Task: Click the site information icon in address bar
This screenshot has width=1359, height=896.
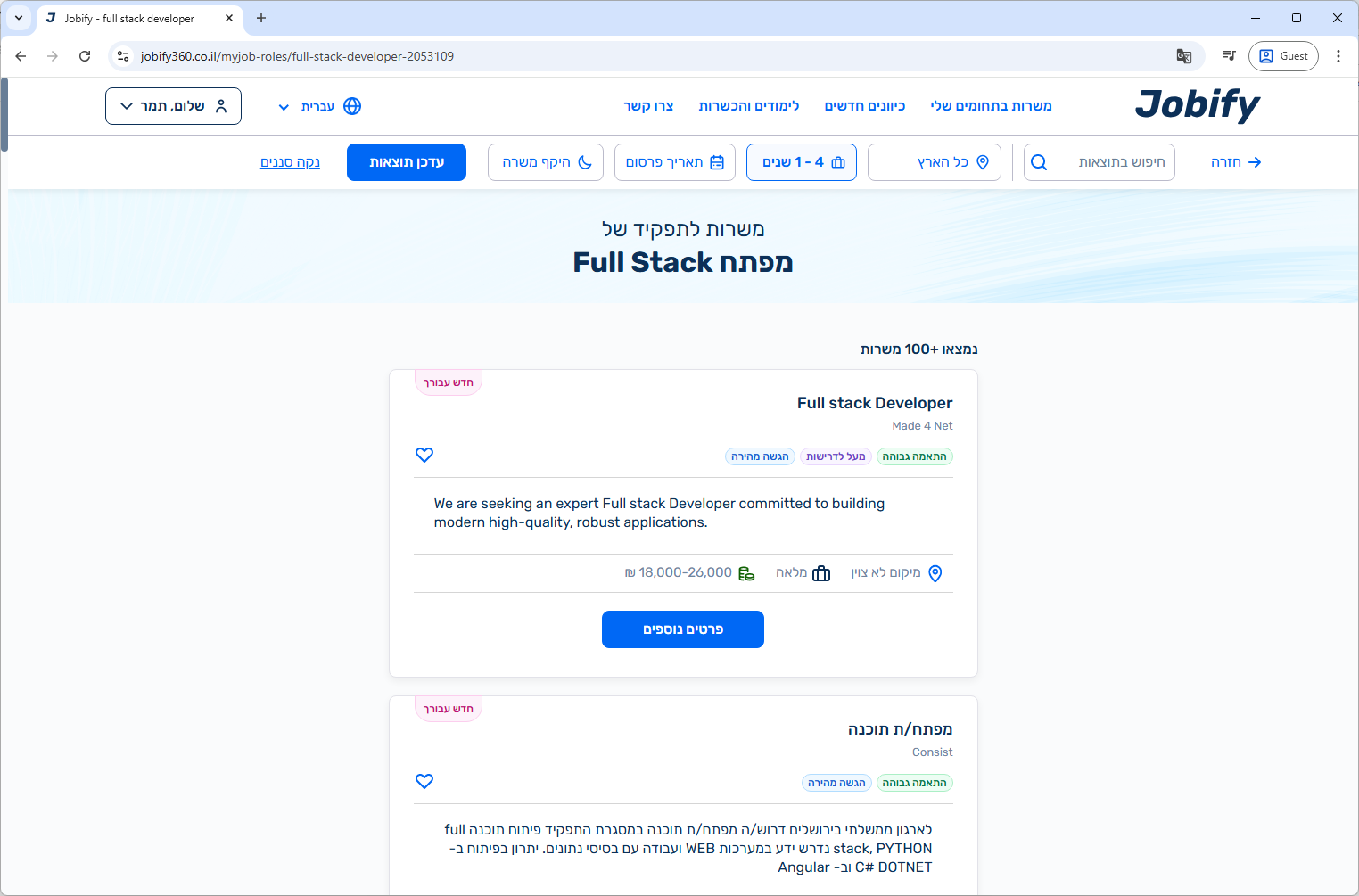Action: pos(123,56)
